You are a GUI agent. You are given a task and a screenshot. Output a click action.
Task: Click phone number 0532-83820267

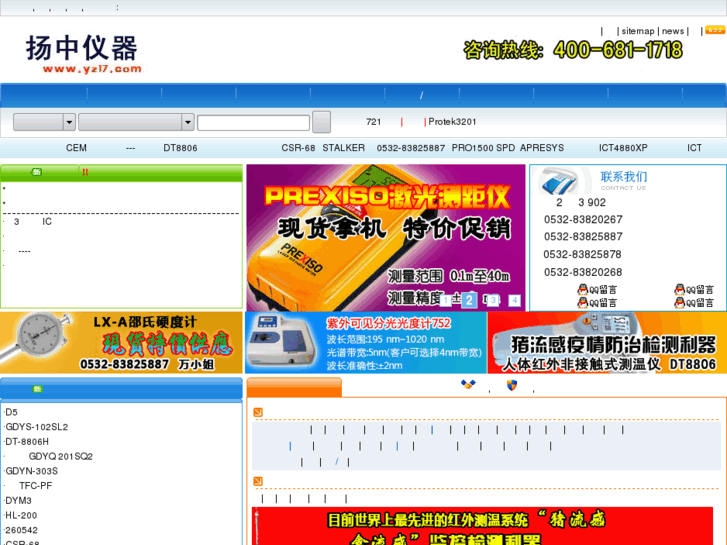pos(583,219)
